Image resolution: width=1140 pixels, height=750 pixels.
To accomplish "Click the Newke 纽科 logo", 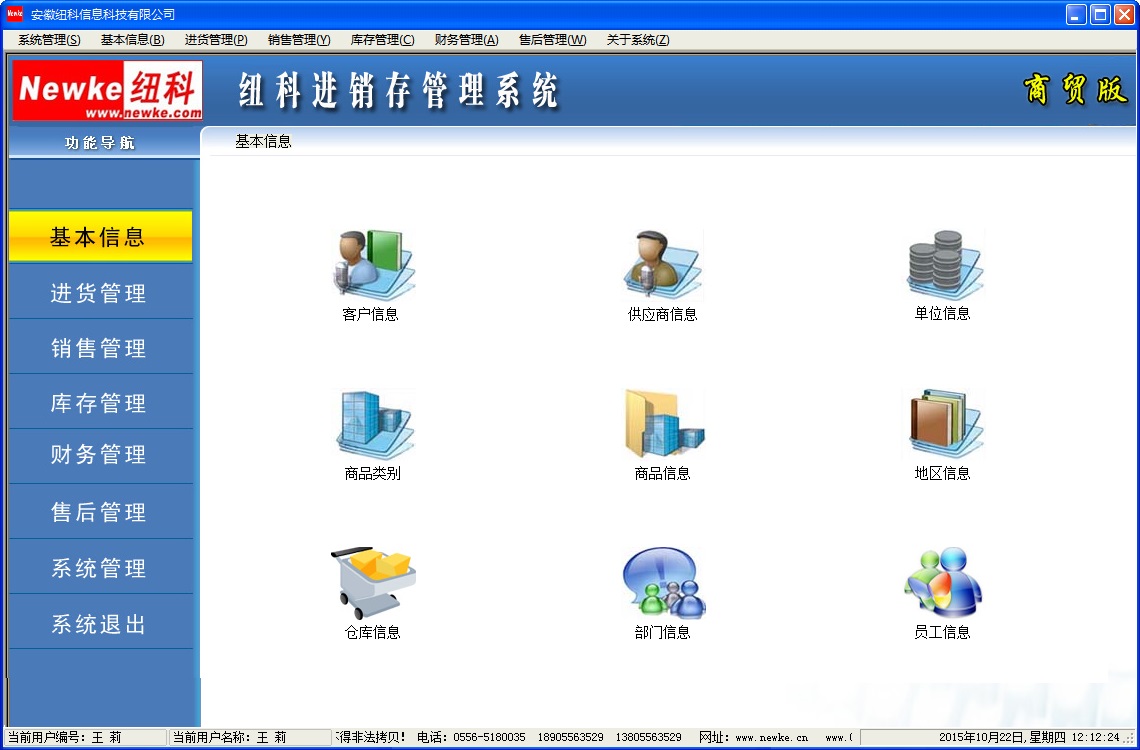I will [x=107, y=91].
